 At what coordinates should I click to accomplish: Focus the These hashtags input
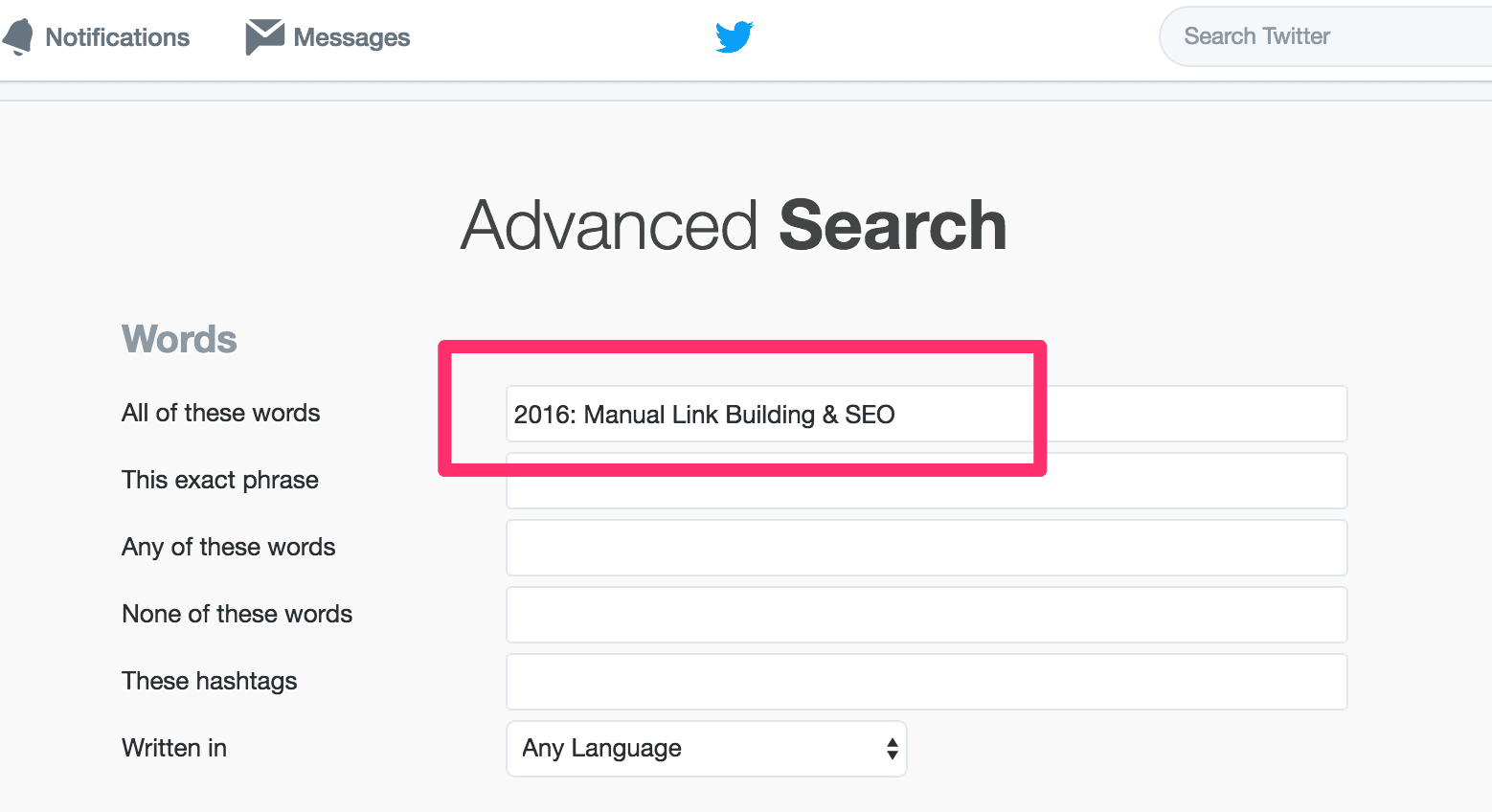coord(926,682)
